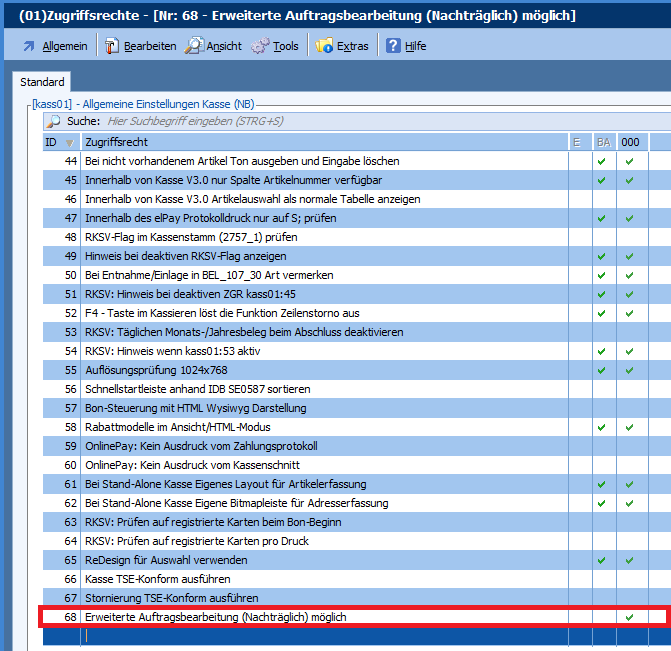Click the Bearbeiten clipboard icon
Viewport: 671px width, 651px height.
point(112,46)
